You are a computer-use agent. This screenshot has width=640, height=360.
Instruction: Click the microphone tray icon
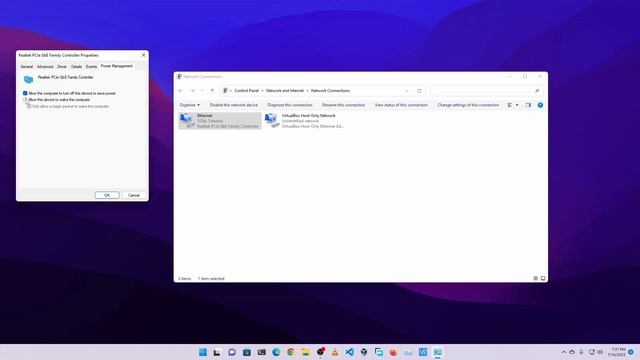coord(581,352)
